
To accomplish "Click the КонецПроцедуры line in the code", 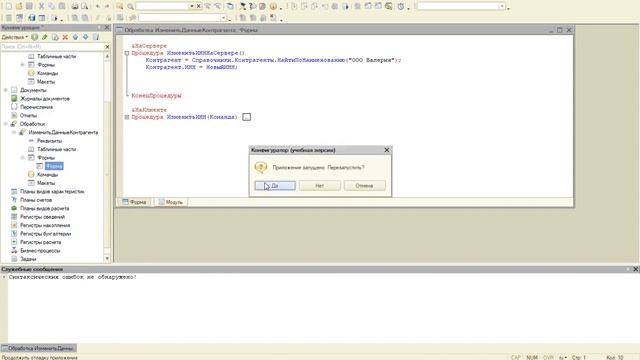I will pos(156,96).
